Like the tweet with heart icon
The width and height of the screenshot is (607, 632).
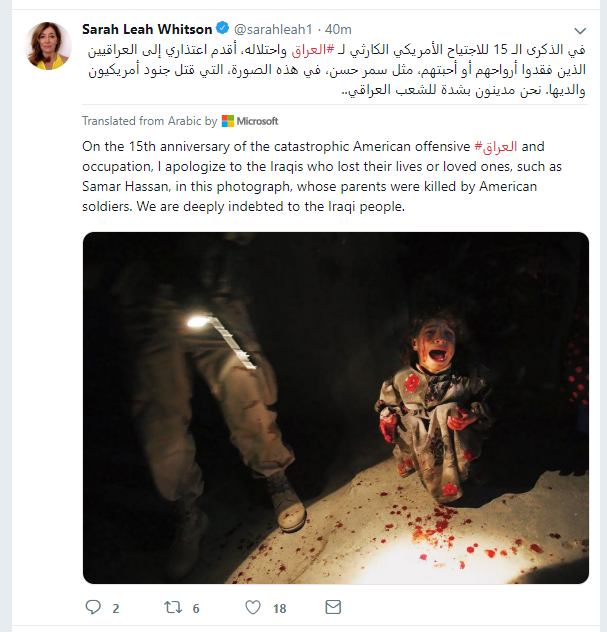253,607
